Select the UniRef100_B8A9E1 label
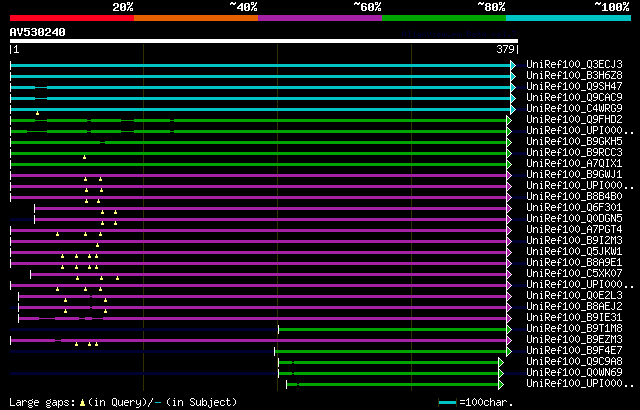The width and height of the screenshot is (640, 410). tap(574, 263)
